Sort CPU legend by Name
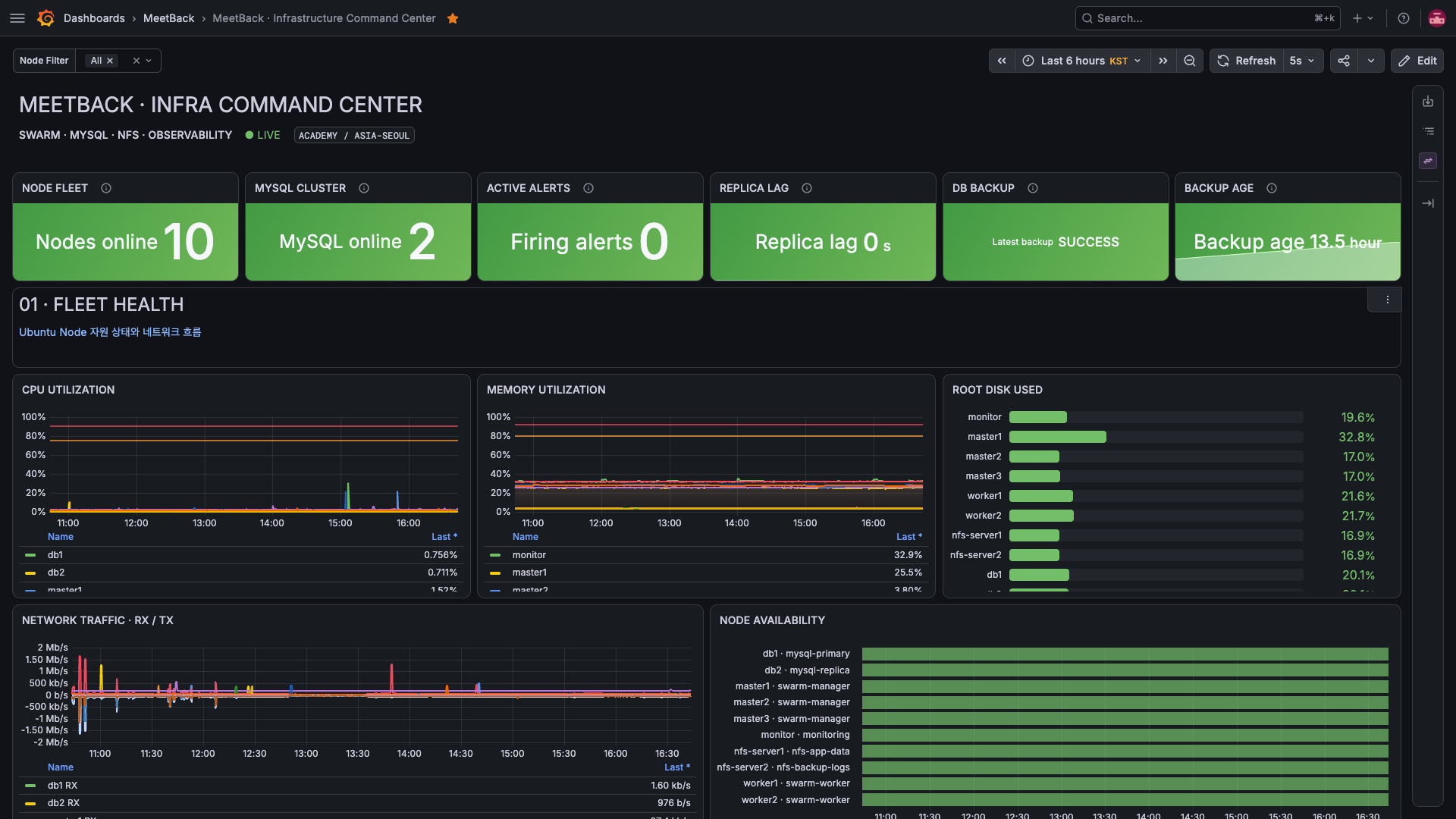 [x=61, y=537]
